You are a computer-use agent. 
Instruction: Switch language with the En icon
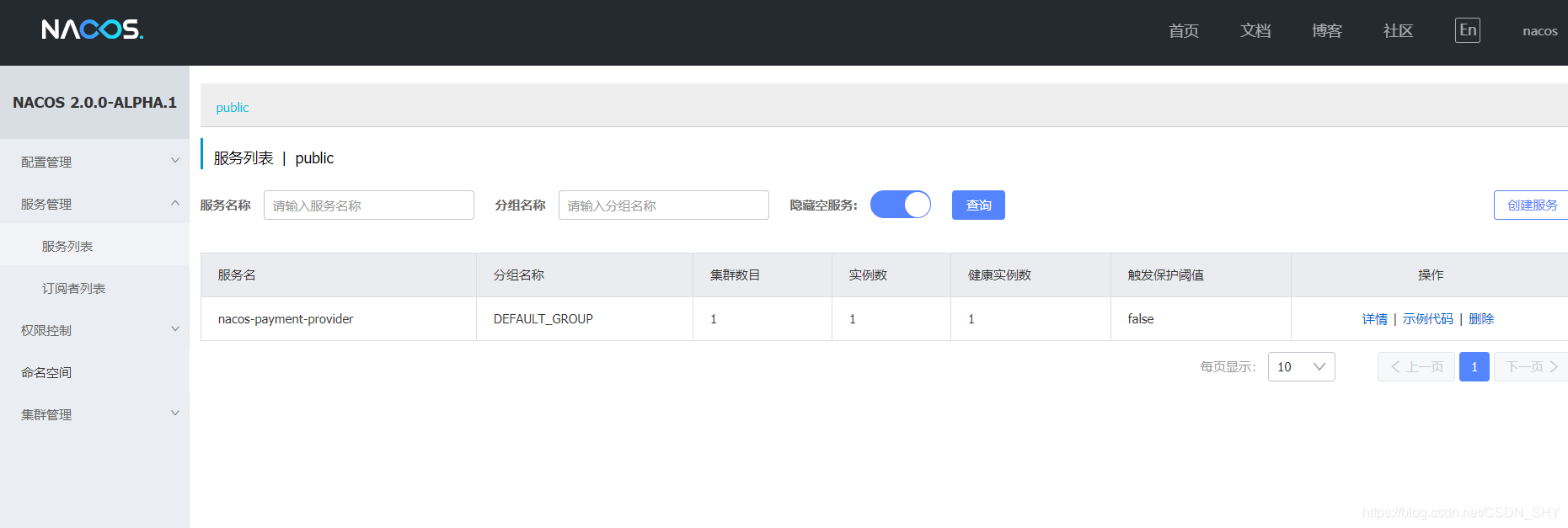tap(1468, 30)
